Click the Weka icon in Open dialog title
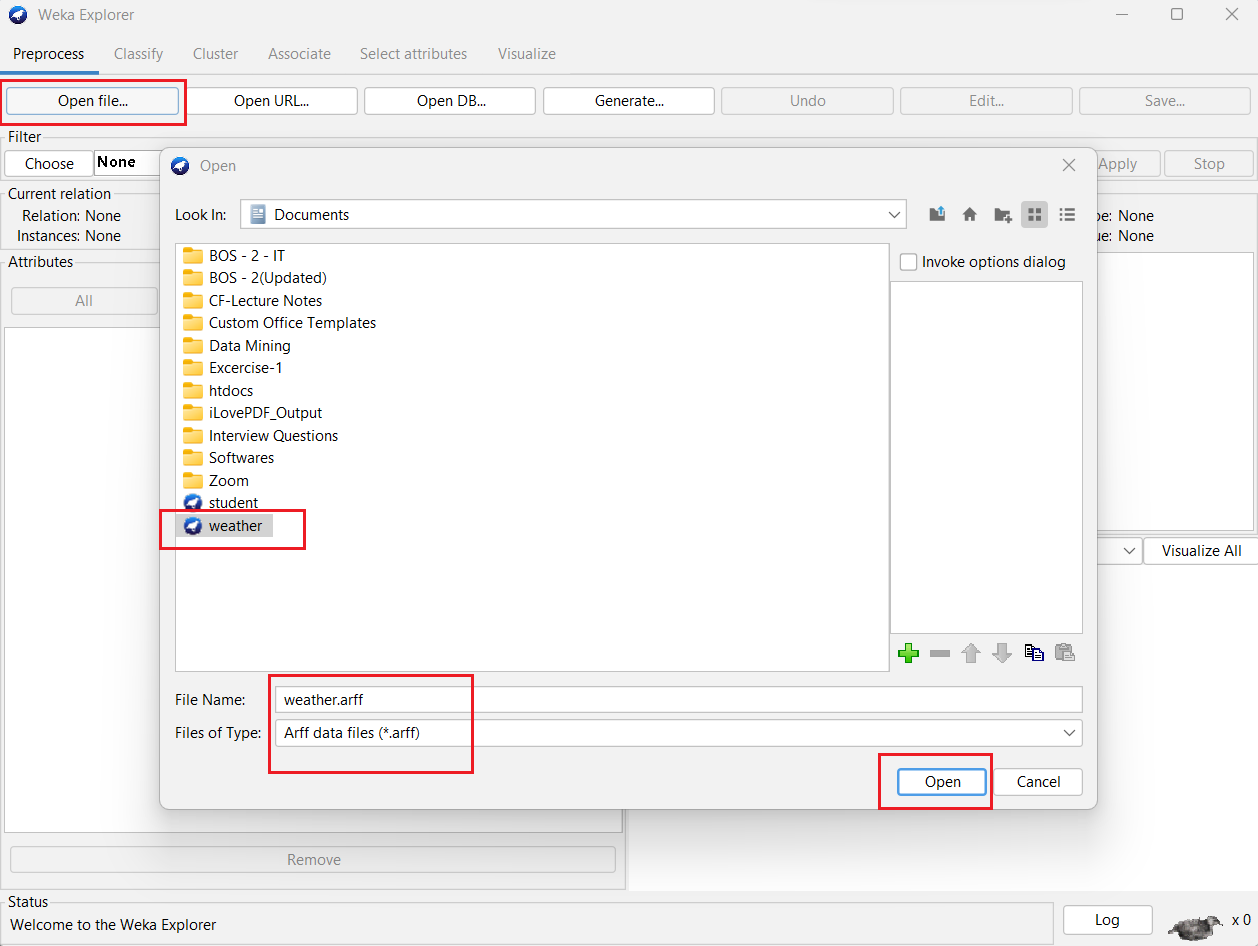Screen dimensions: 1258x946 point(180,166)
